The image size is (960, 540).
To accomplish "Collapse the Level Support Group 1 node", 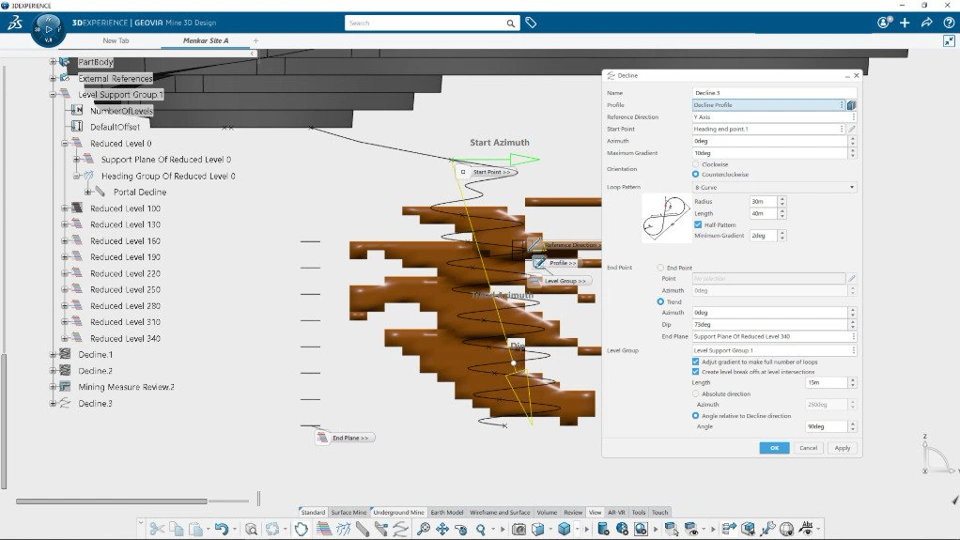I will (53, 95).
